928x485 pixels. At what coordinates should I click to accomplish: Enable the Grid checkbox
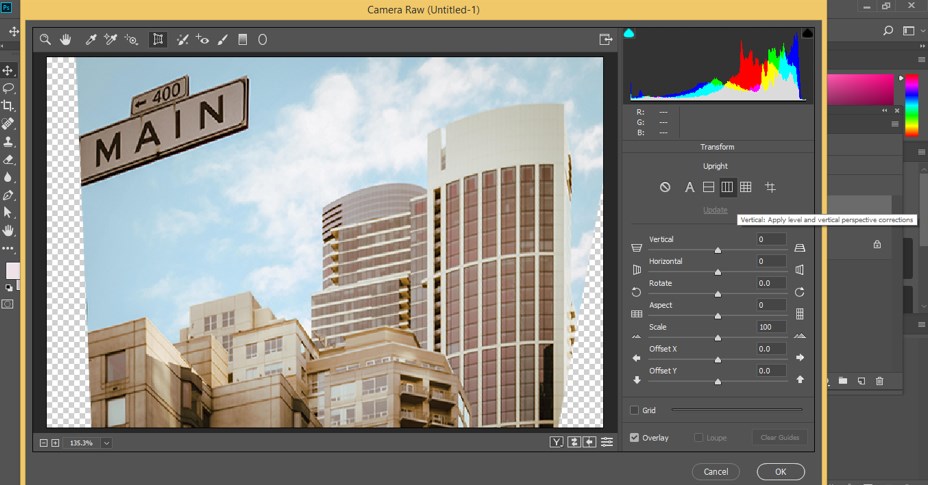point(635,410)
